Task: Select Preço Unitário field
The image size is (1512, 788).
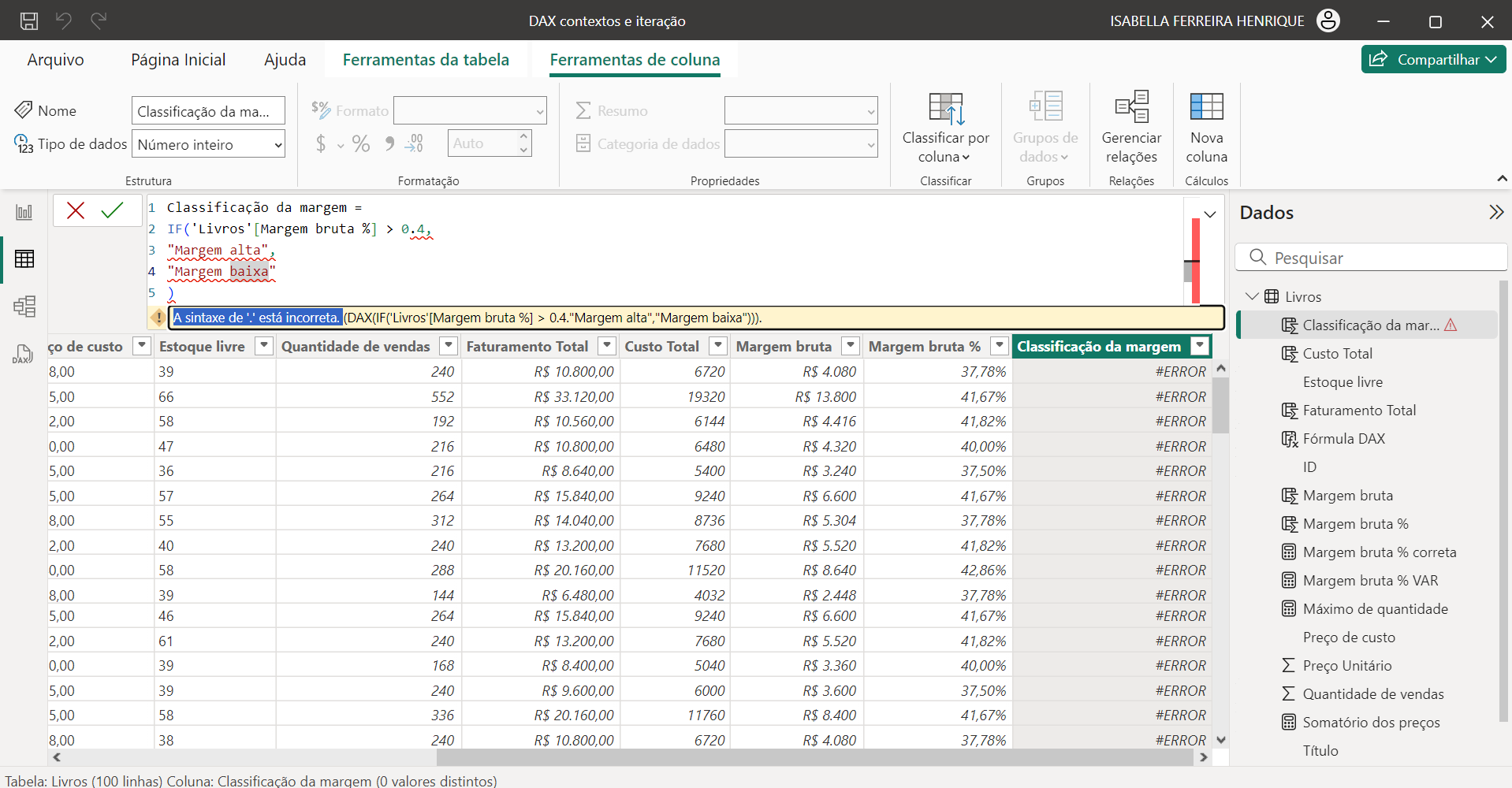Action: (1347, 666)
